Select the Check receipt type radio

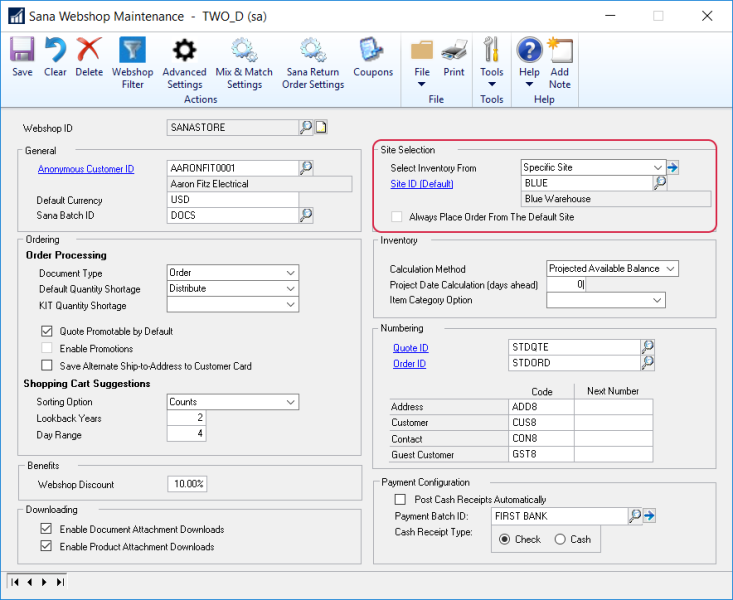504,539
